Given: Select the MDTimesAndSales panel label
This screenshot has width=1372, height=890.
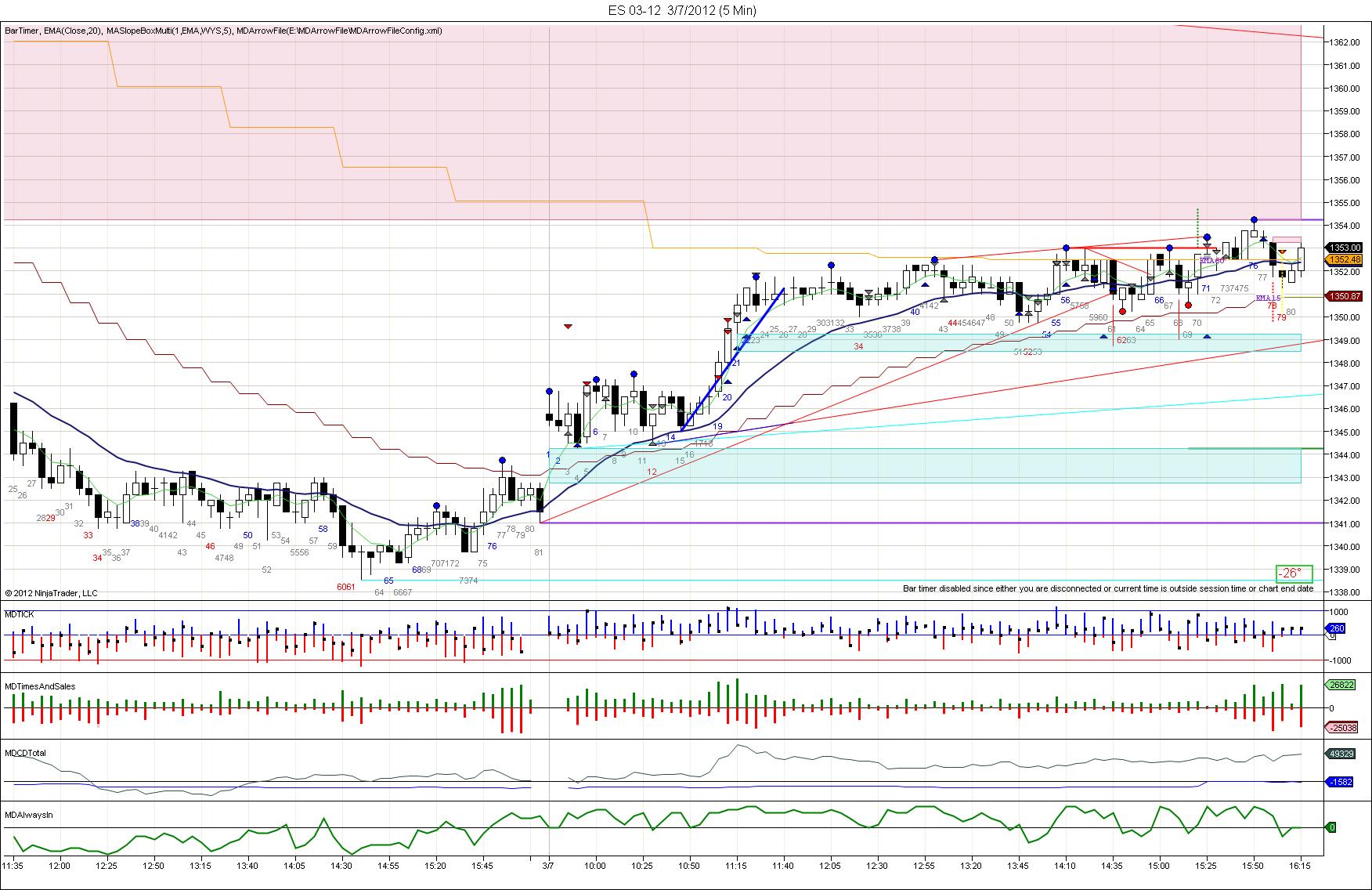Looking at the screenshot, I should coord(40,686).
